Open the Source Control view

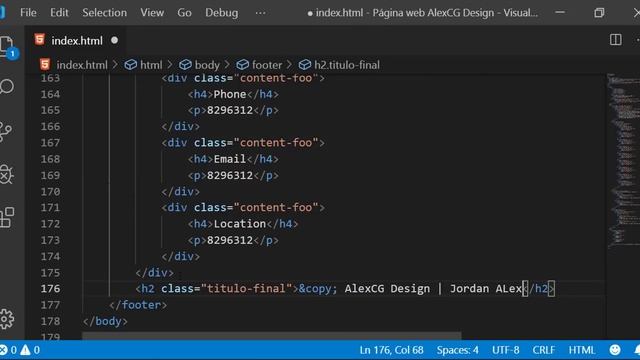pos(6,131)
